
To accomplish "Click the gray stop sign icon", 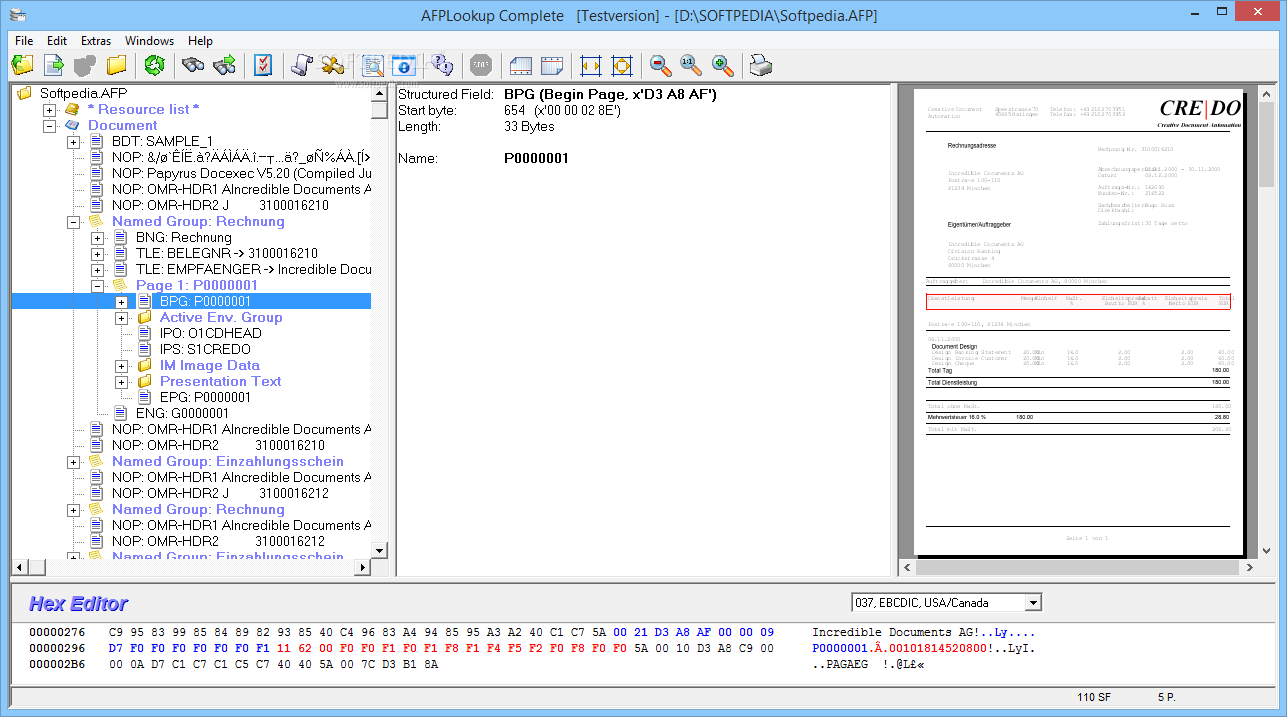I will (481, 66).
